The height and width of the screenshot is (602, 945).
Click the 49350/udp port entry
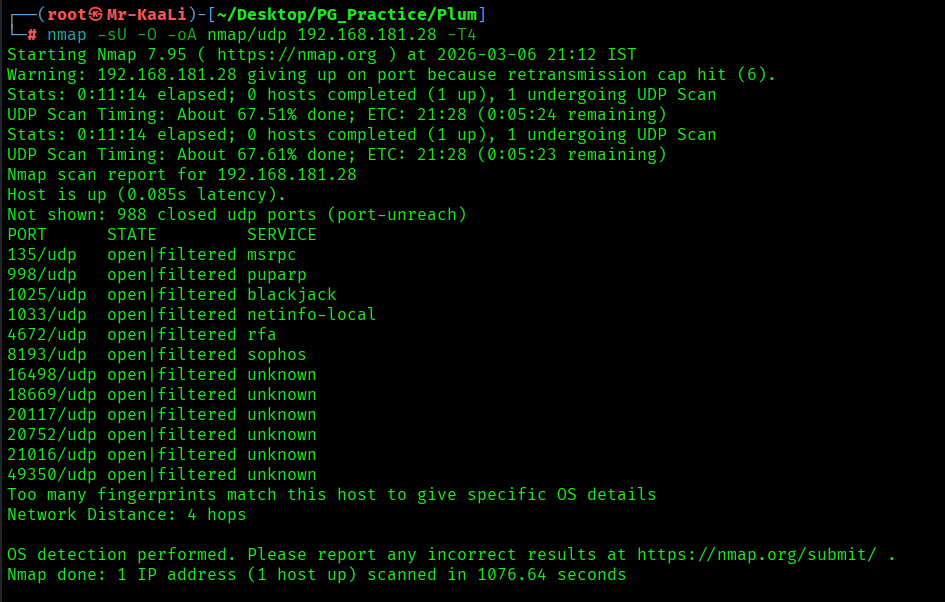tap(51, 475)
